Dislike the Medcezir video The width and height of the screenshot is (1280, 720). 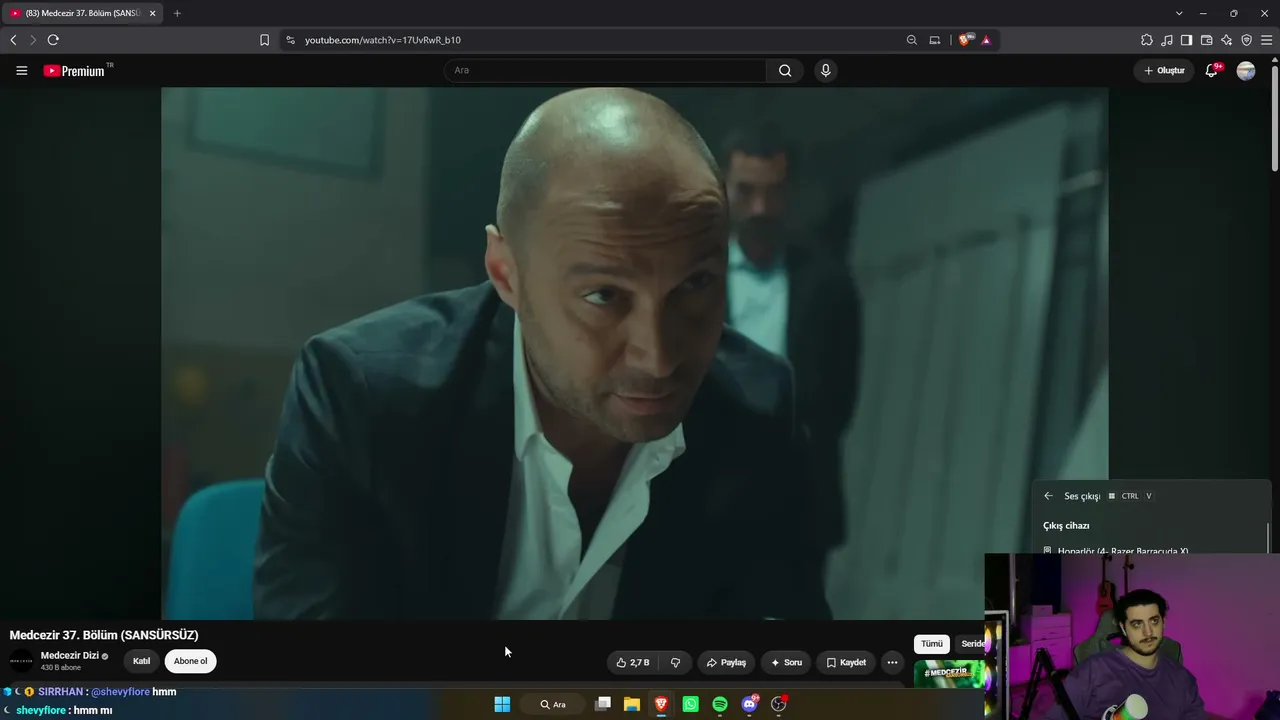(x=675, y=662)
